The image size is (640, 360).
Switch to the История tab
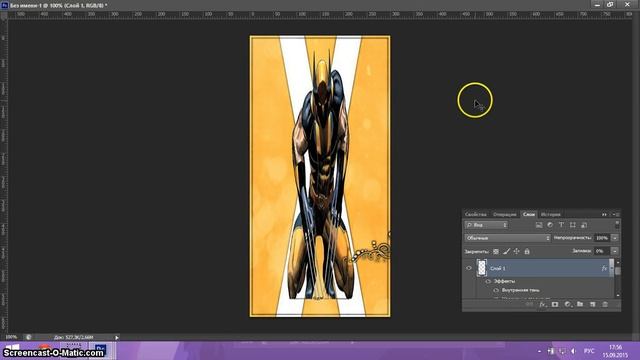point(551,214)
